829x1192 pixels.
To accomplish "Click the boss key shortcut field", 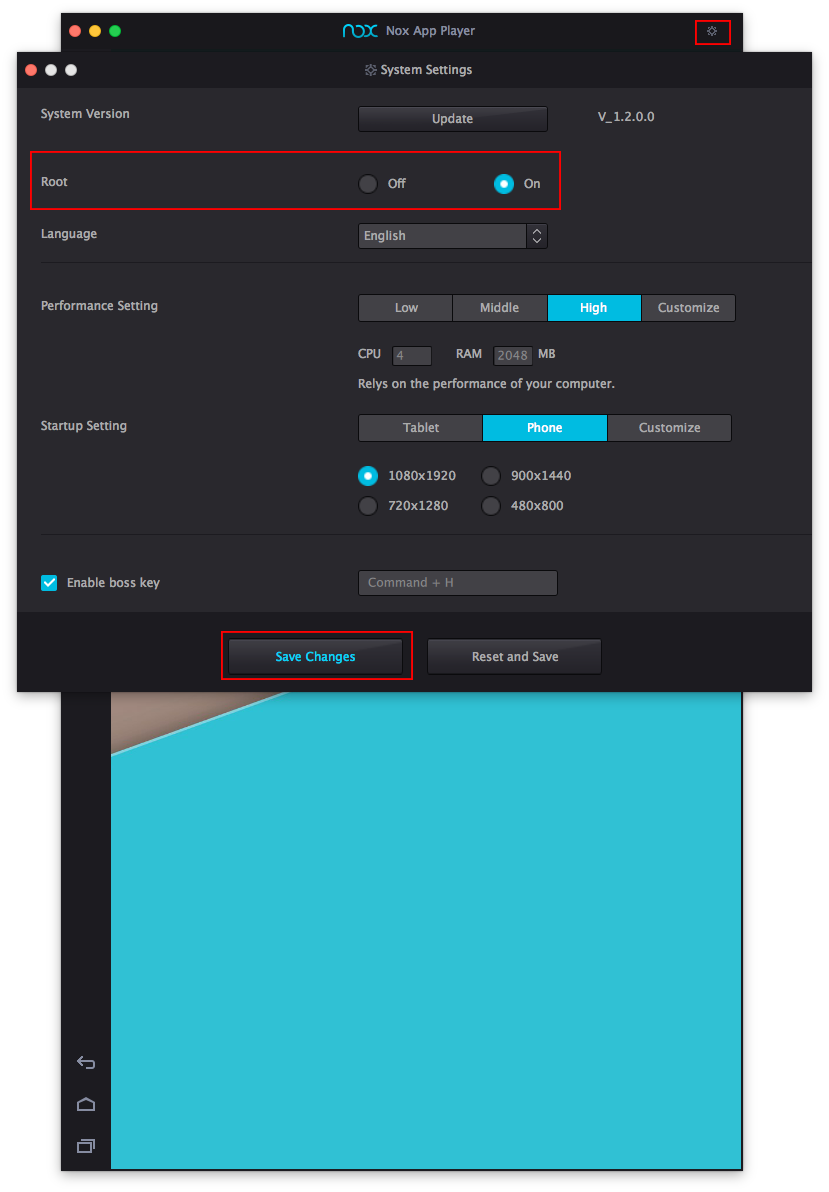I will (x=457, y=583).
